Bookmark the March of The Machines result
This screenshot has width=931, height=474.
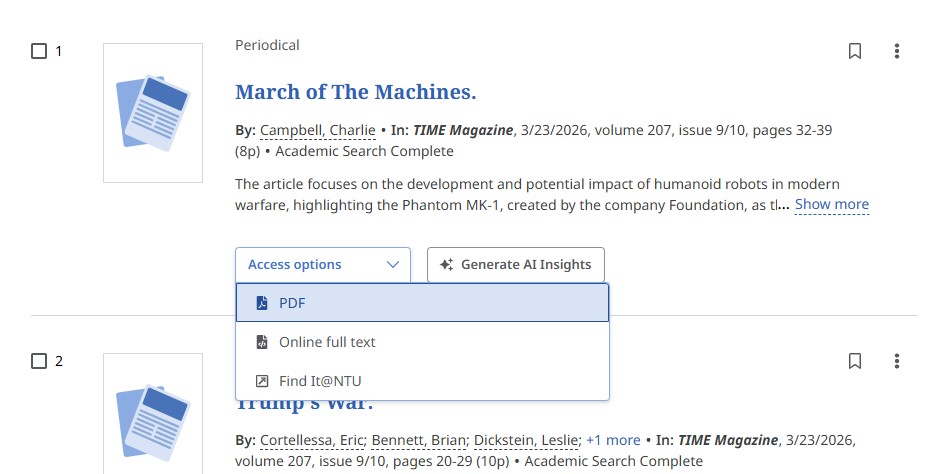(x=855, y=51)
